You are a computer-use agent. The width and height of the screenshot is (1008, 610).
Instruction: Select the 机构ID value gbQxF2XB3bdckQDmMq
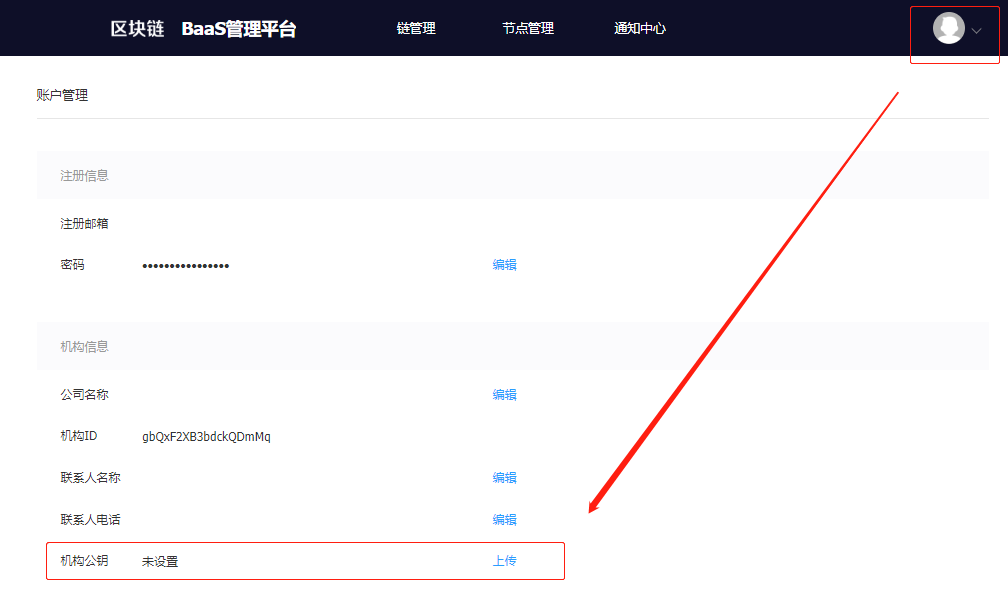(206, 437)
